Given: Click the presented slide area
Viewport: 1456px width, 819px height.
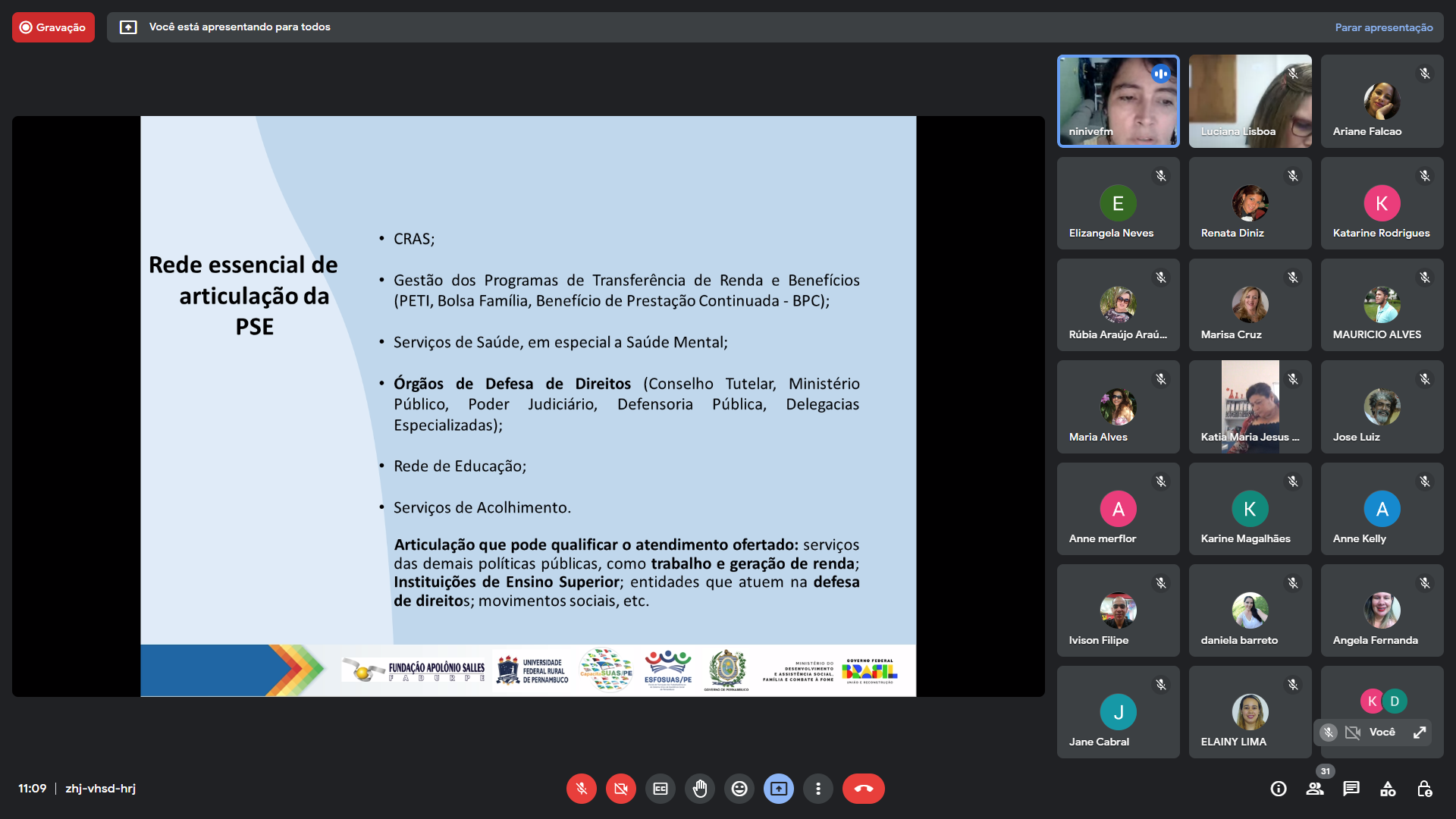Looking at the screenshot, I should (528, 406).
